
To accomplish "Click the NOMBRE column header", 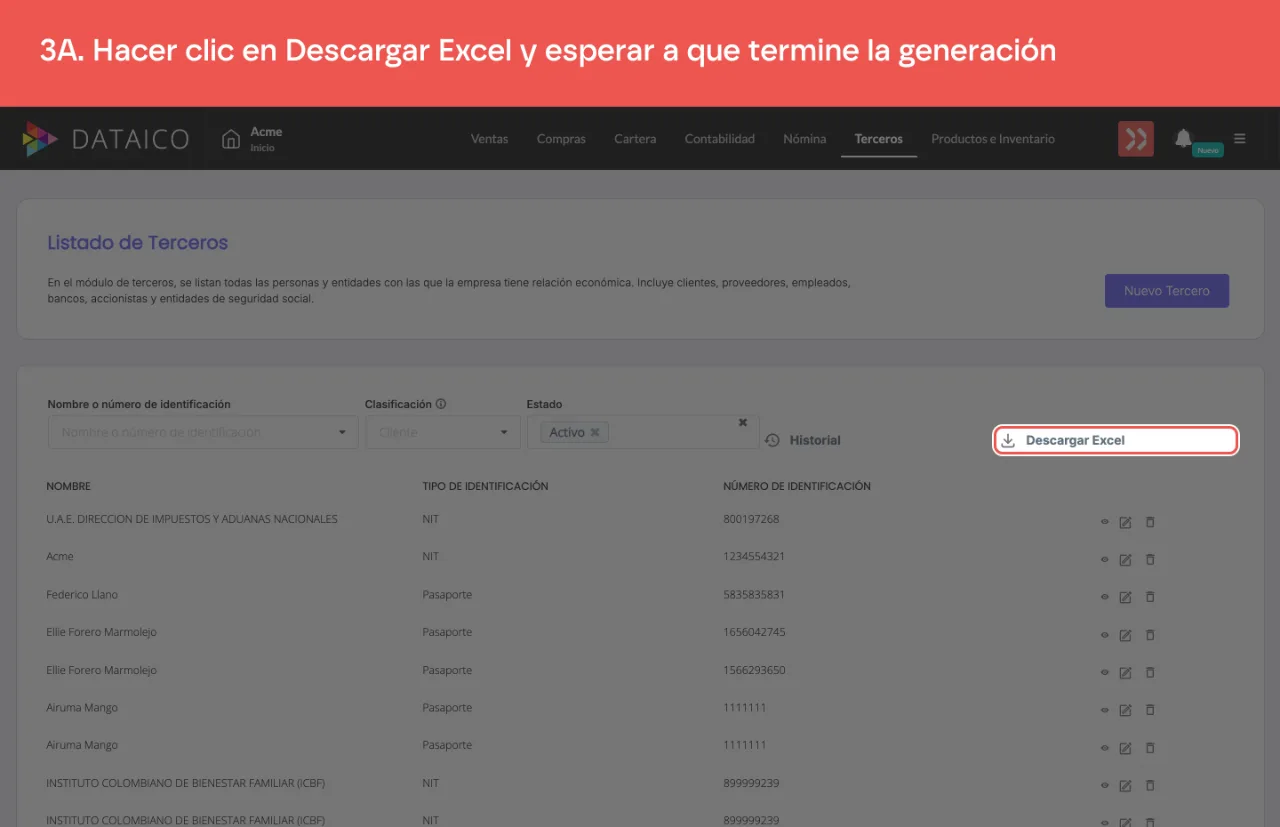I will [68, 486].
